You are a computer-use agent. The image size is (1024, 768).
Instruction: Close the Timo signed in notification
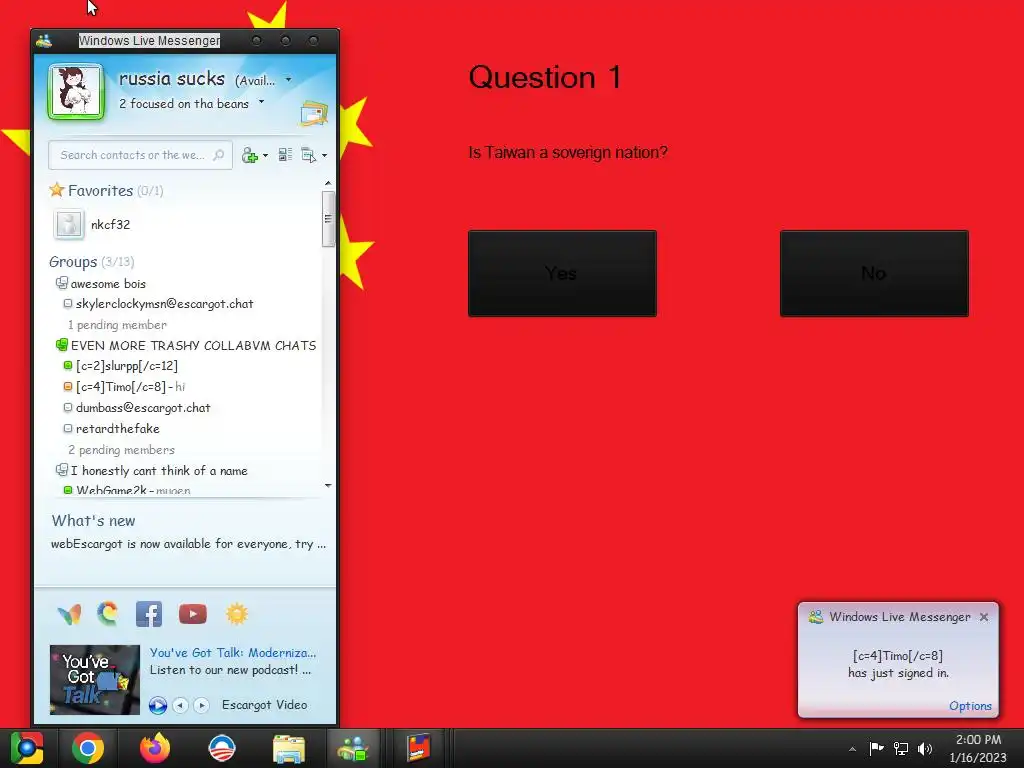(984, 617)
